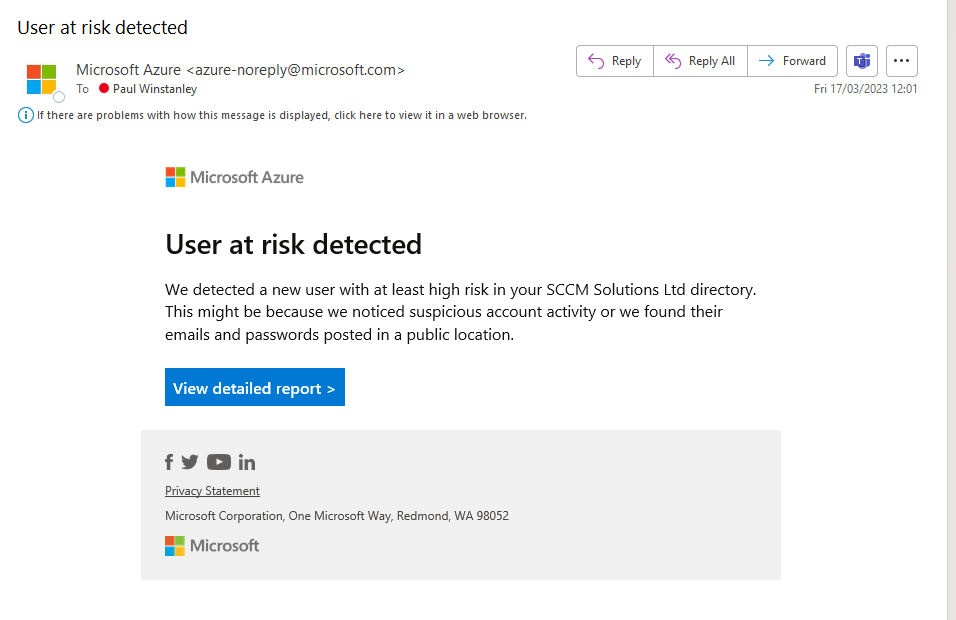Click recipient Paul Winstanley

[155, 89]
